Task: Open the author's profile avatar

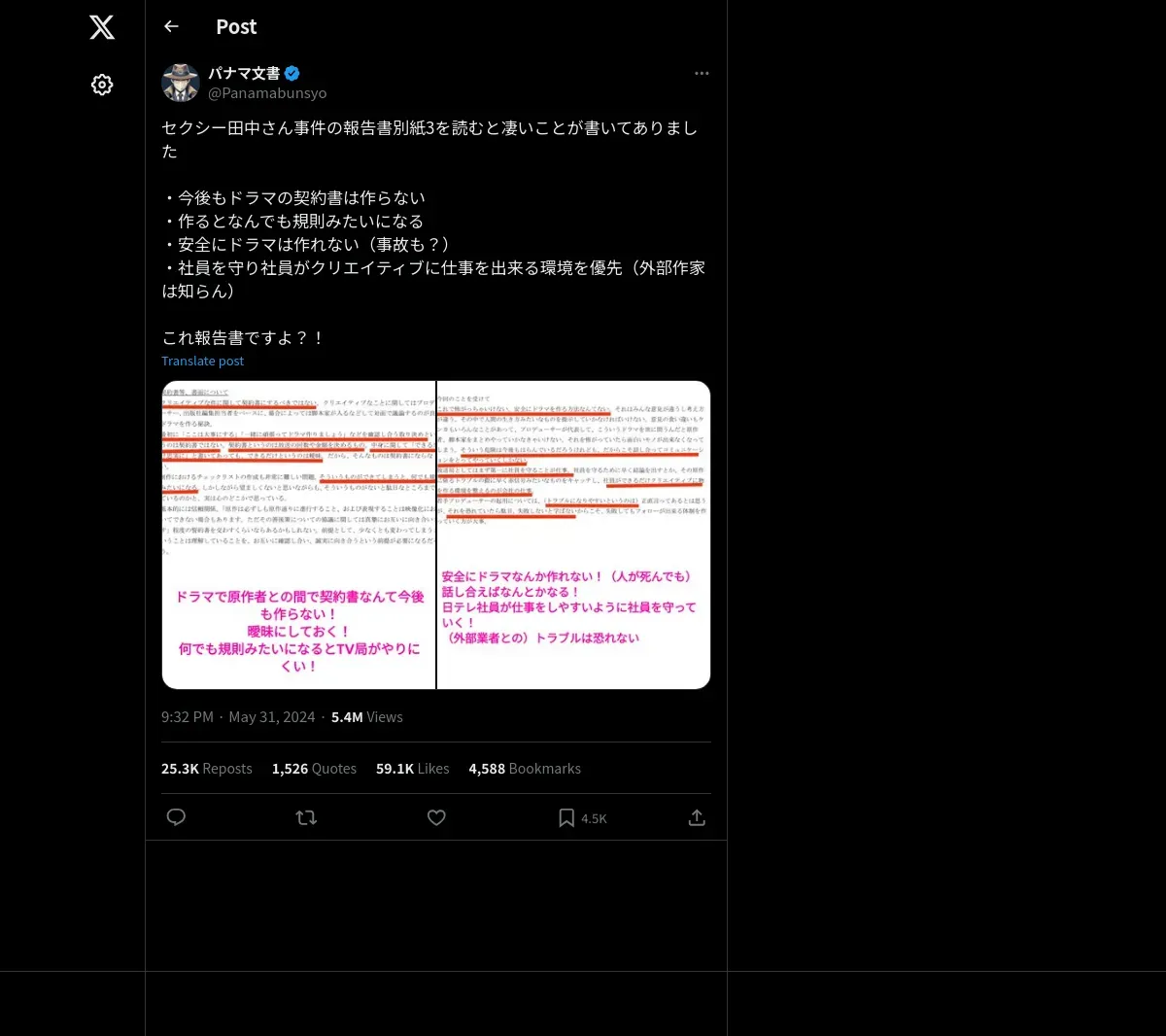Action: [x=181, y=83]
